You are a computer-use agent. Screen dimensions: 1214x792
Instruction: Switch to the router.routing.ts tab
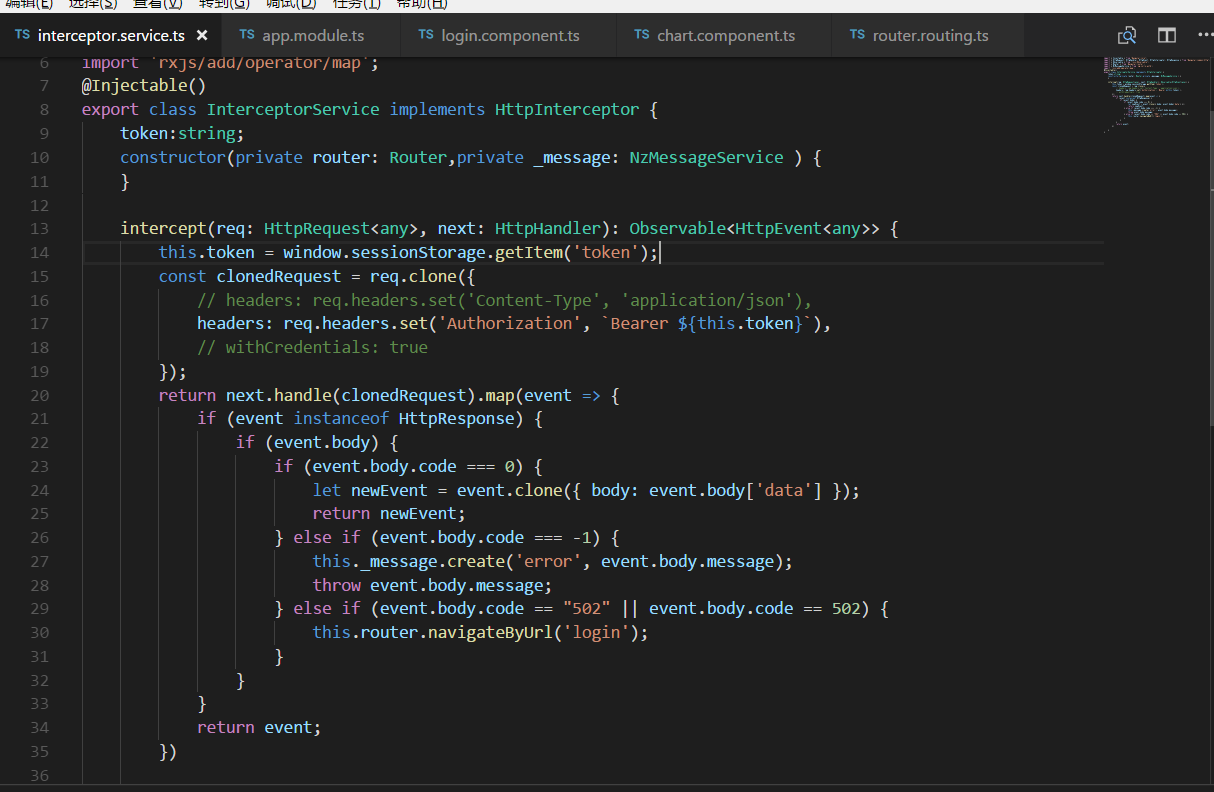930,35
